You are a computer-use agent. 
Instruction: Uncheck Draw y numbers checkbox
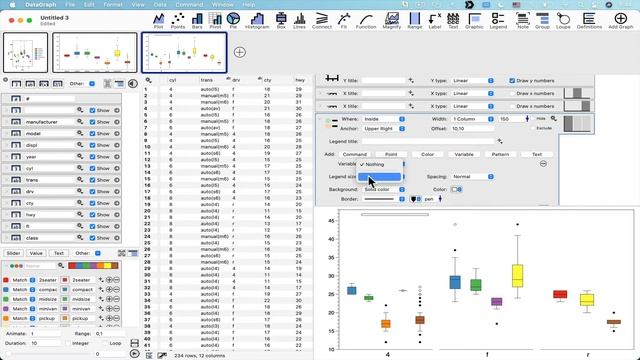tap(512, 80)
